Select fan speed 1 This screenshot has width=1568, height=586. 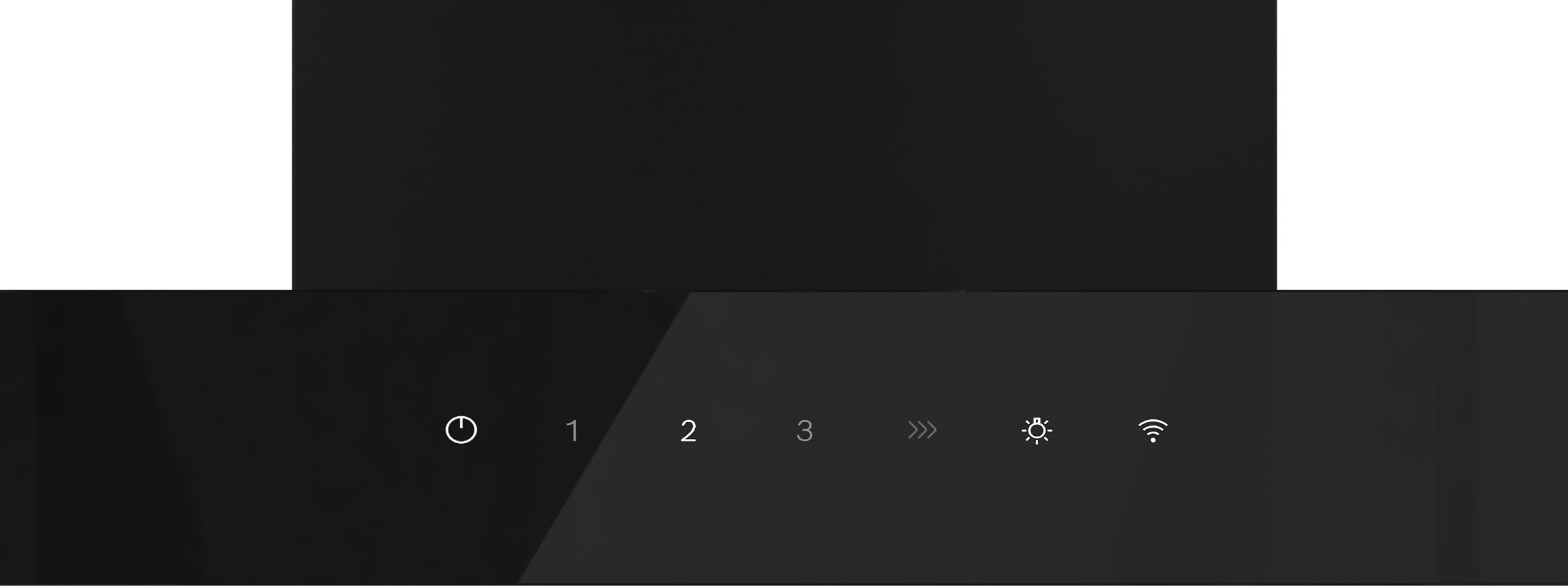572,431
